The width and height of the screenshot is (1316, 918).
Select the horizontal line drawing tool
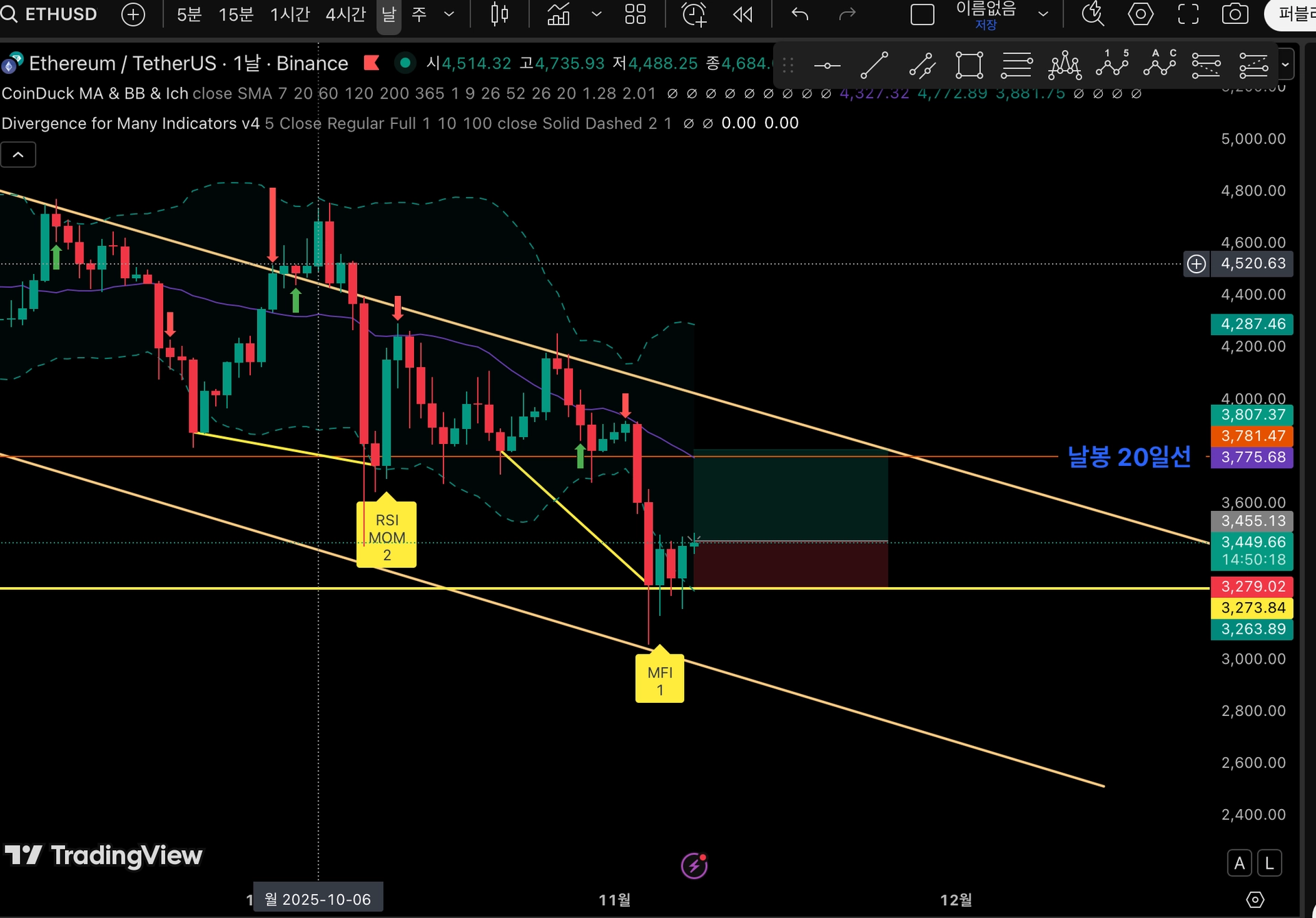point(827,66)
